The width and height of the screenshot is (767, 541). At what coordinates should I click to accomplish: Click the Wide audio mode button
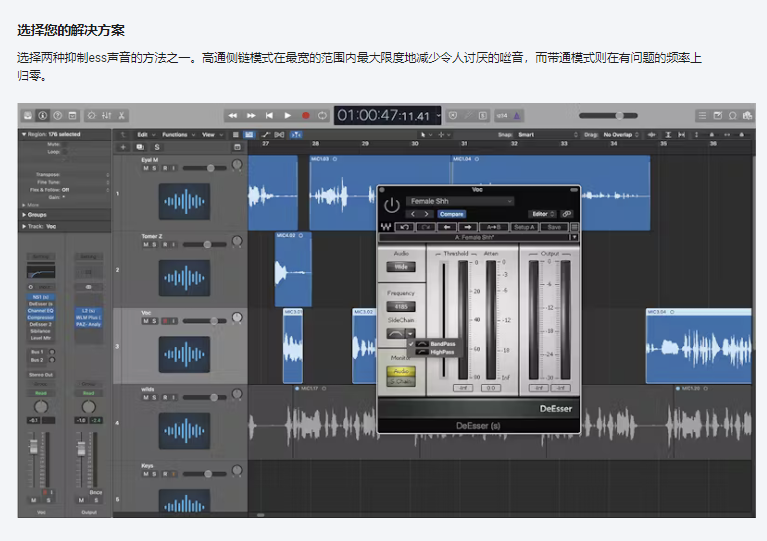pyautogui.click(x=401, y=267)
